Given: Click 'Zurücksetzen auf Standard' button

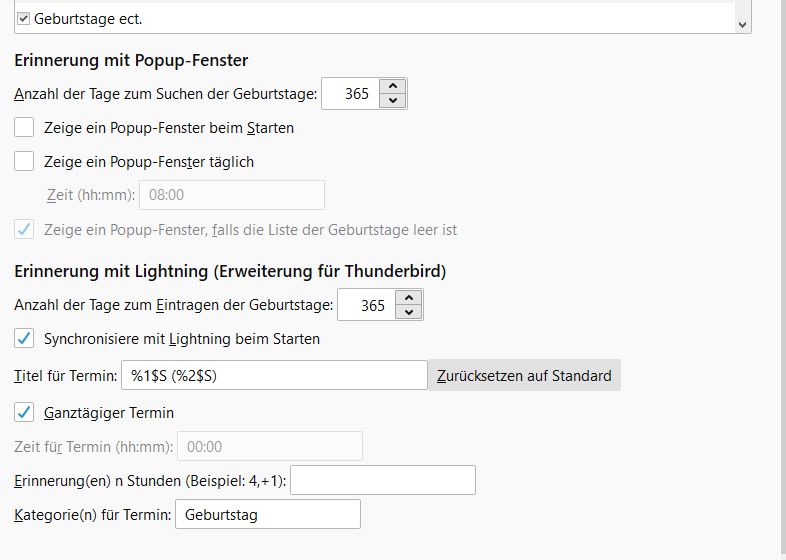Looking at the screenshot, I should 524,376.
